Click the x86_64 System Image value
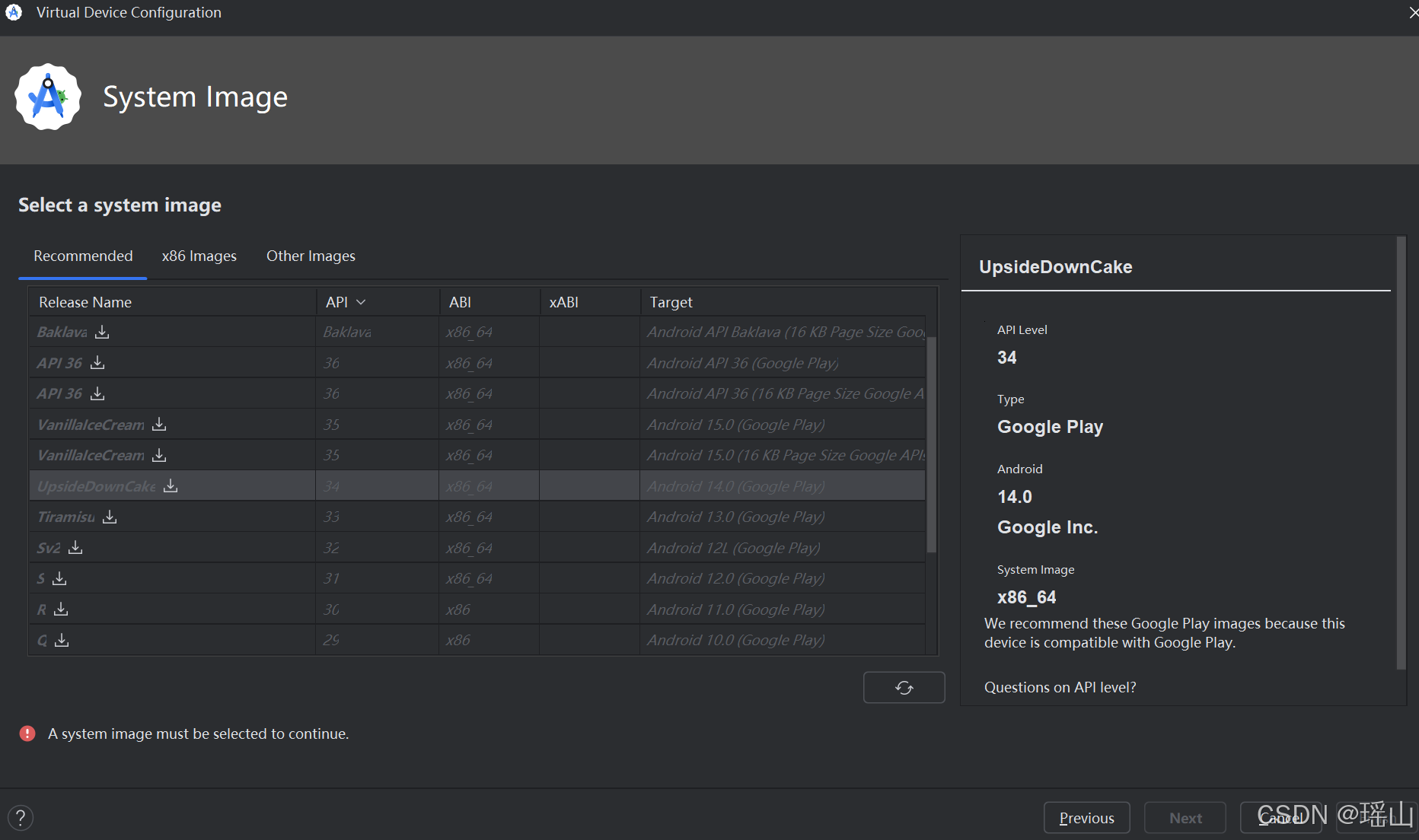Viewport: 1419px width, 840px height. [x=1026, y=597]
